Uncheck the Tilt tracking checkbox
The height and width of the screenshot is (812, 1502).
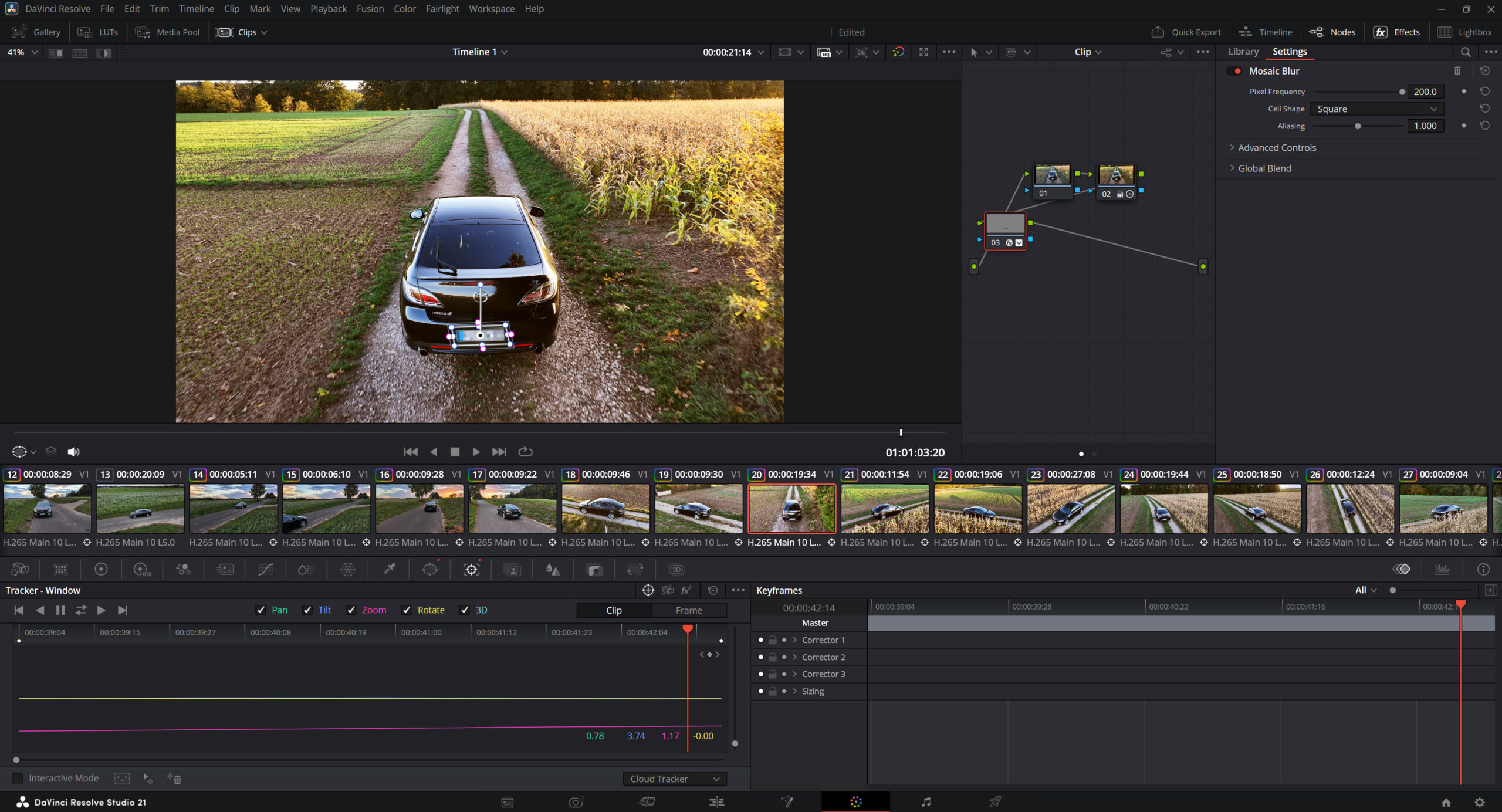pyautogui.click(x=307, y=610)
